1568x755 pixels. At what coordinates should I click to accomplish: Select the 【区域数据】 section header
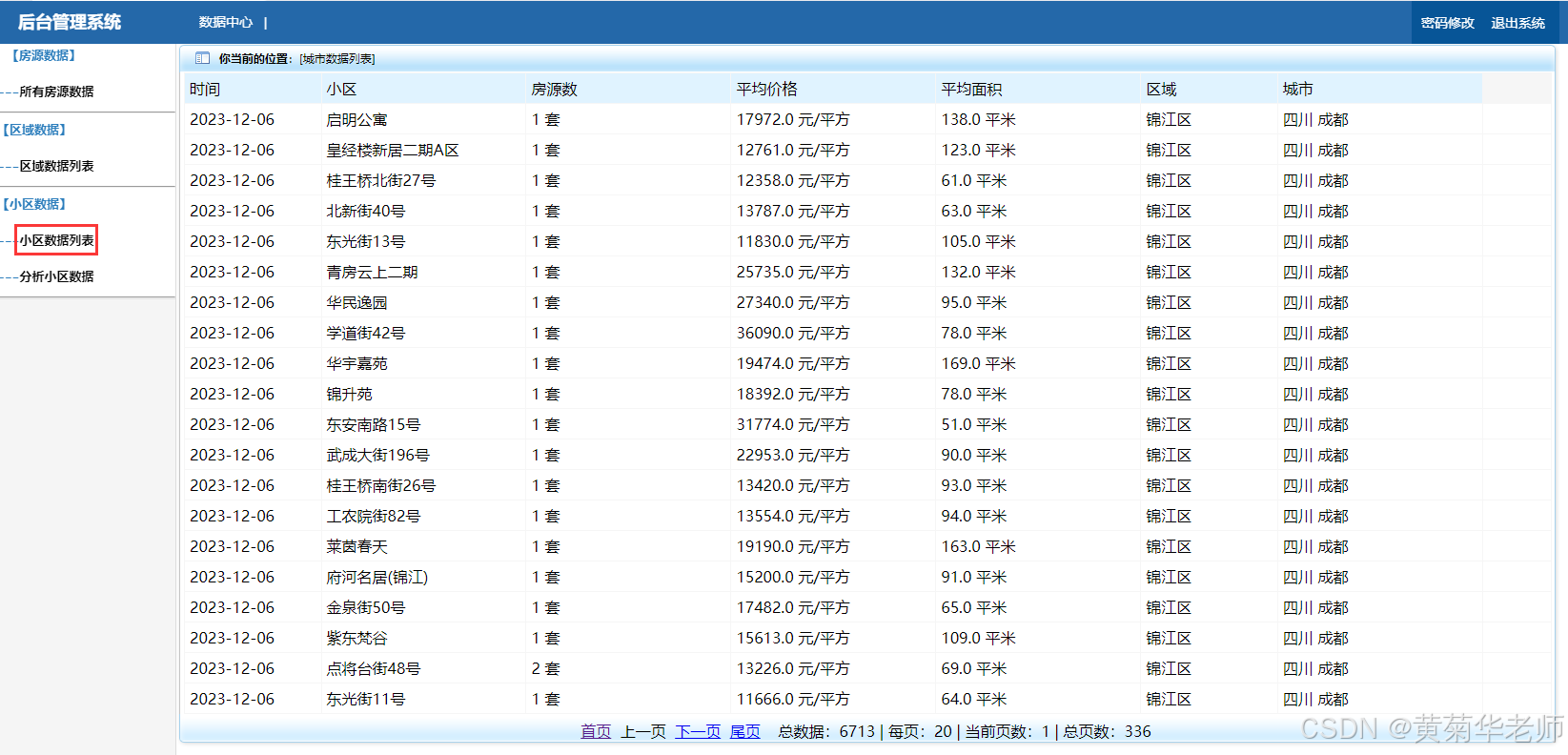coord(34,130)
